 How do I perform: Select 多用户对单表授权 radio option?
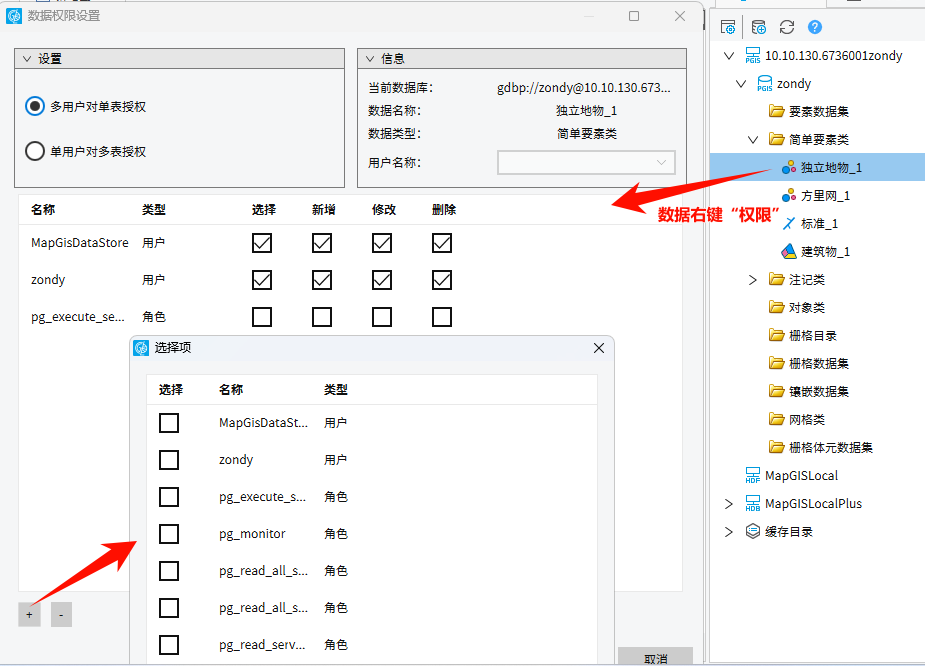coord(36,106)
